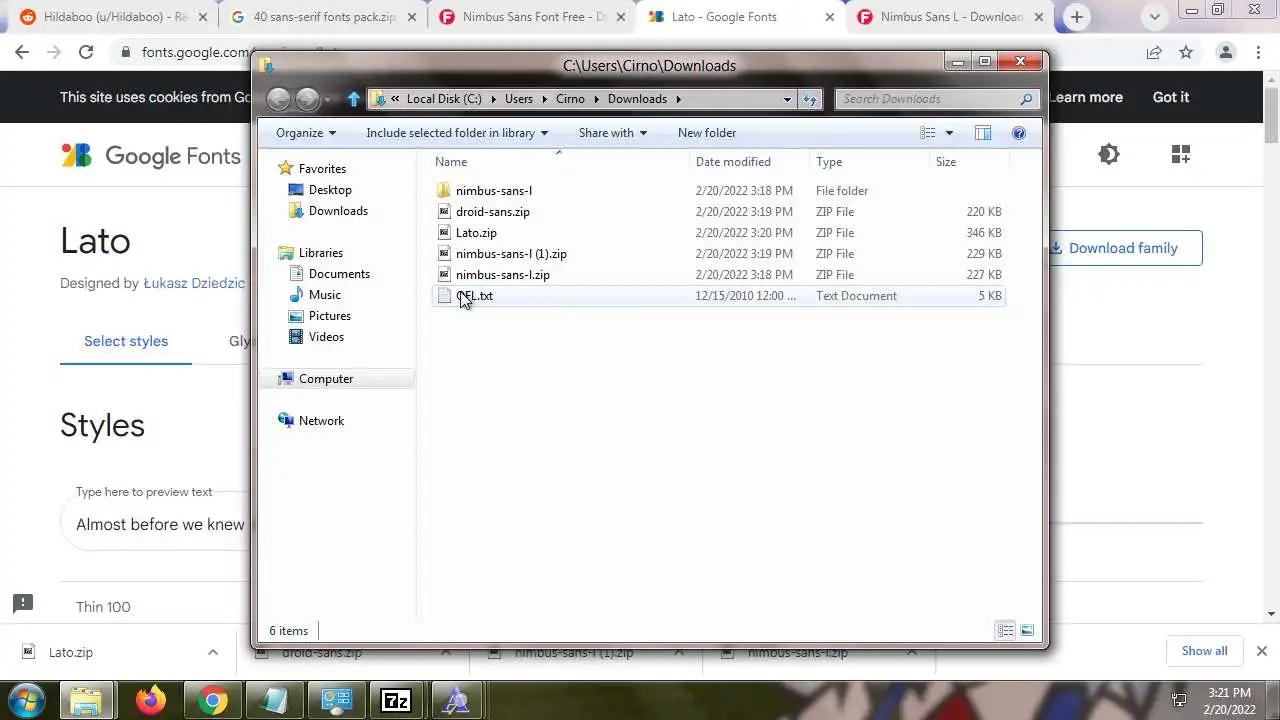Screen dimensions: 1280x720
Task: Open Google Fonts selected families grid icon
Action: (1181, 154)
